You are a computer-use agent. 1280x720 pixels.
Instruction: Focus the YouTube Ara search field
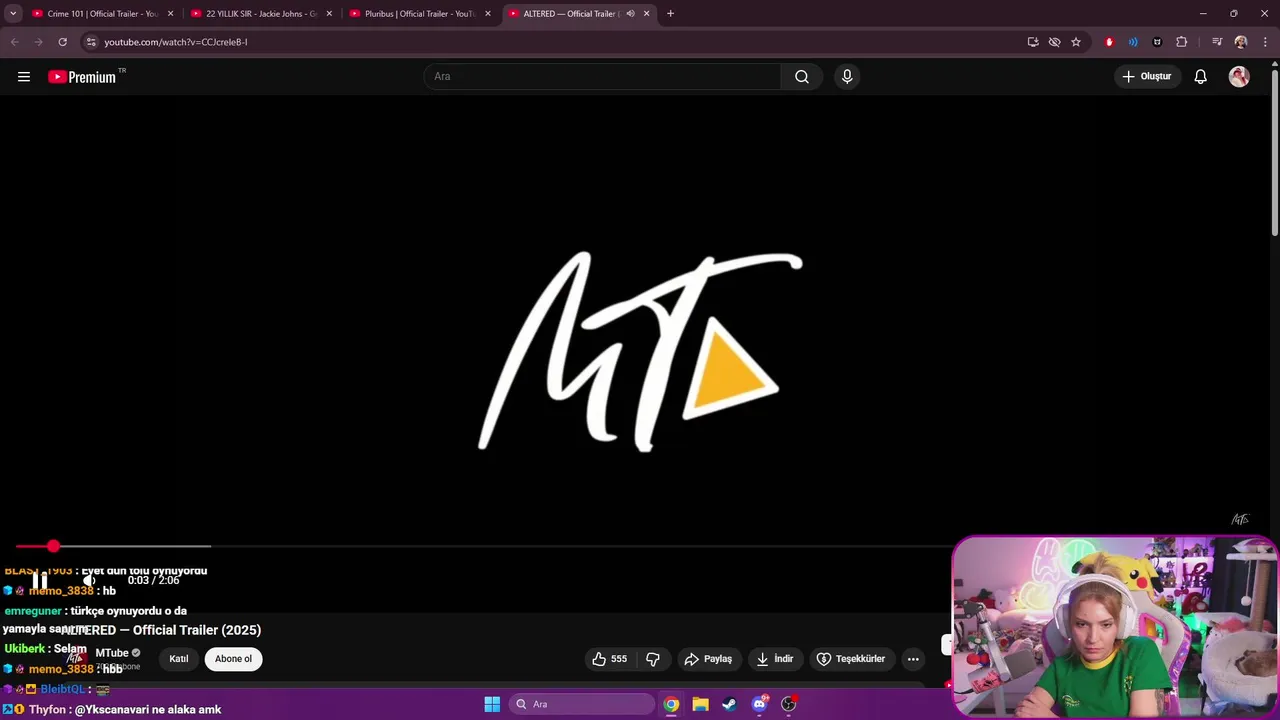click(x=602, y=77)
